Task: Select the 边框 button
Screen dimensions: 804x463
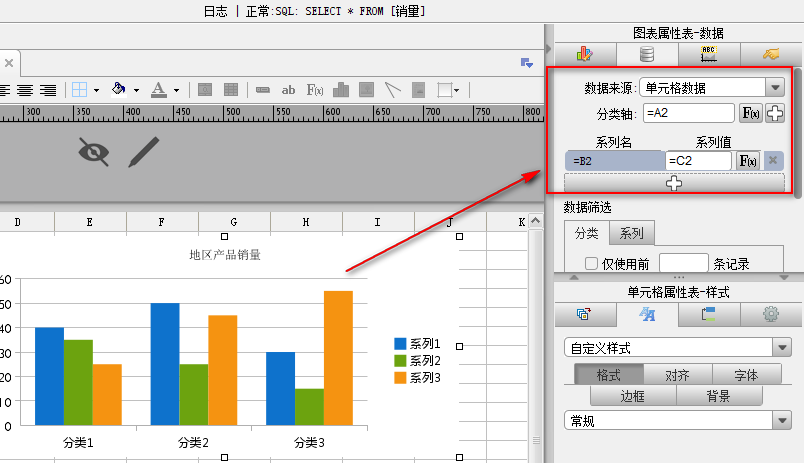Action: click(633, 396)
